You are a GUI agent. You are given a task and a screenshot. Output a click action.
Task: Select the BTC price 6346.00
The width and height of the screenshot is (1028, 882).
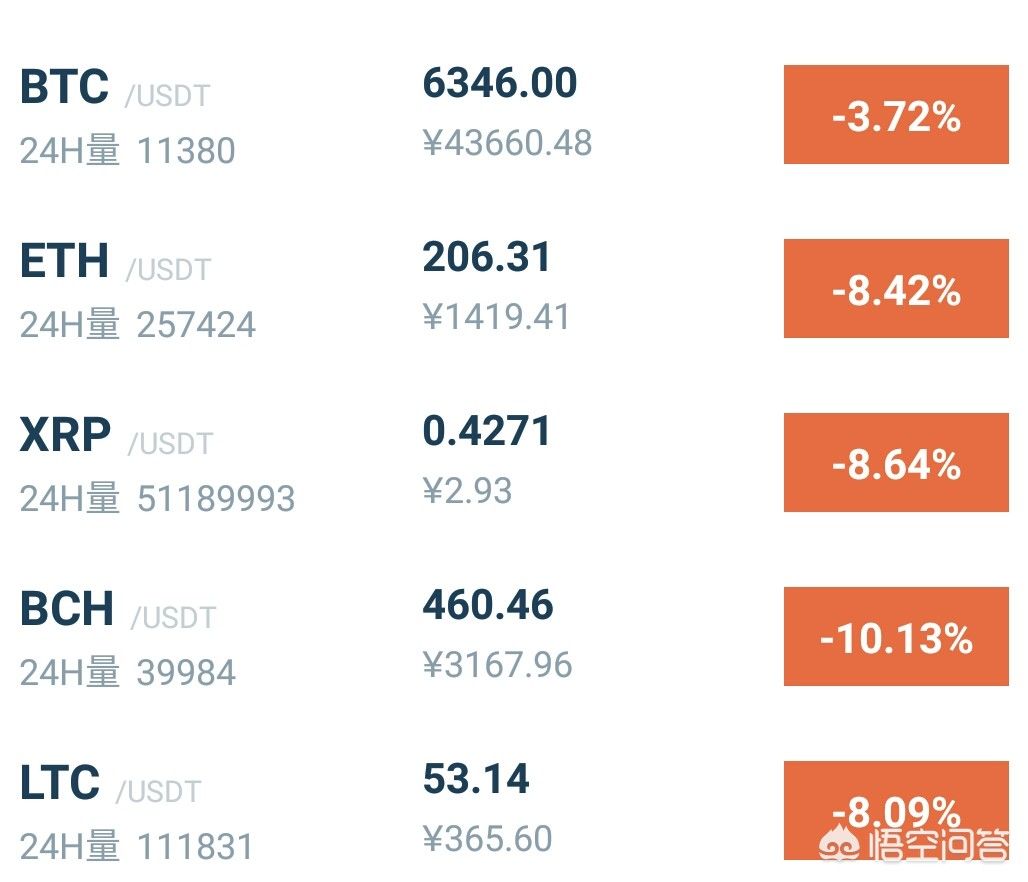500,83
